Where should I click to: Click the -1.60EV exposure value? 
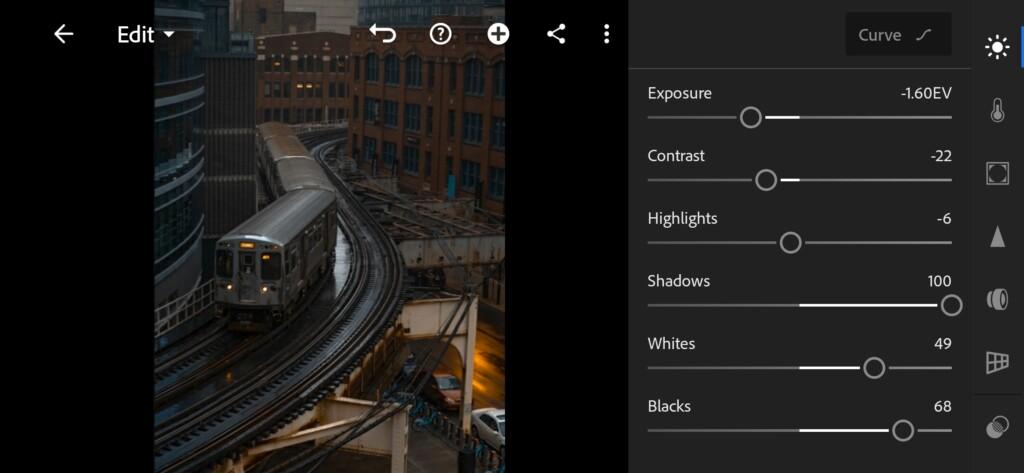click(925, 93)
